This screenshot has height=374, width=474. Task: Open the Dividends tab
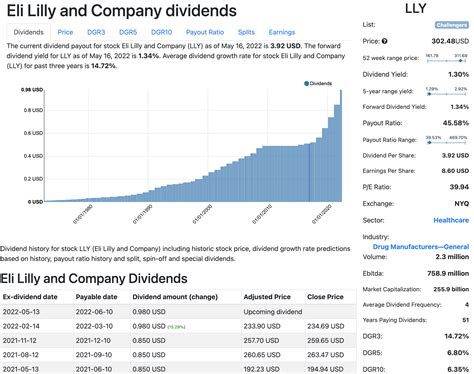tap(29, 32)
